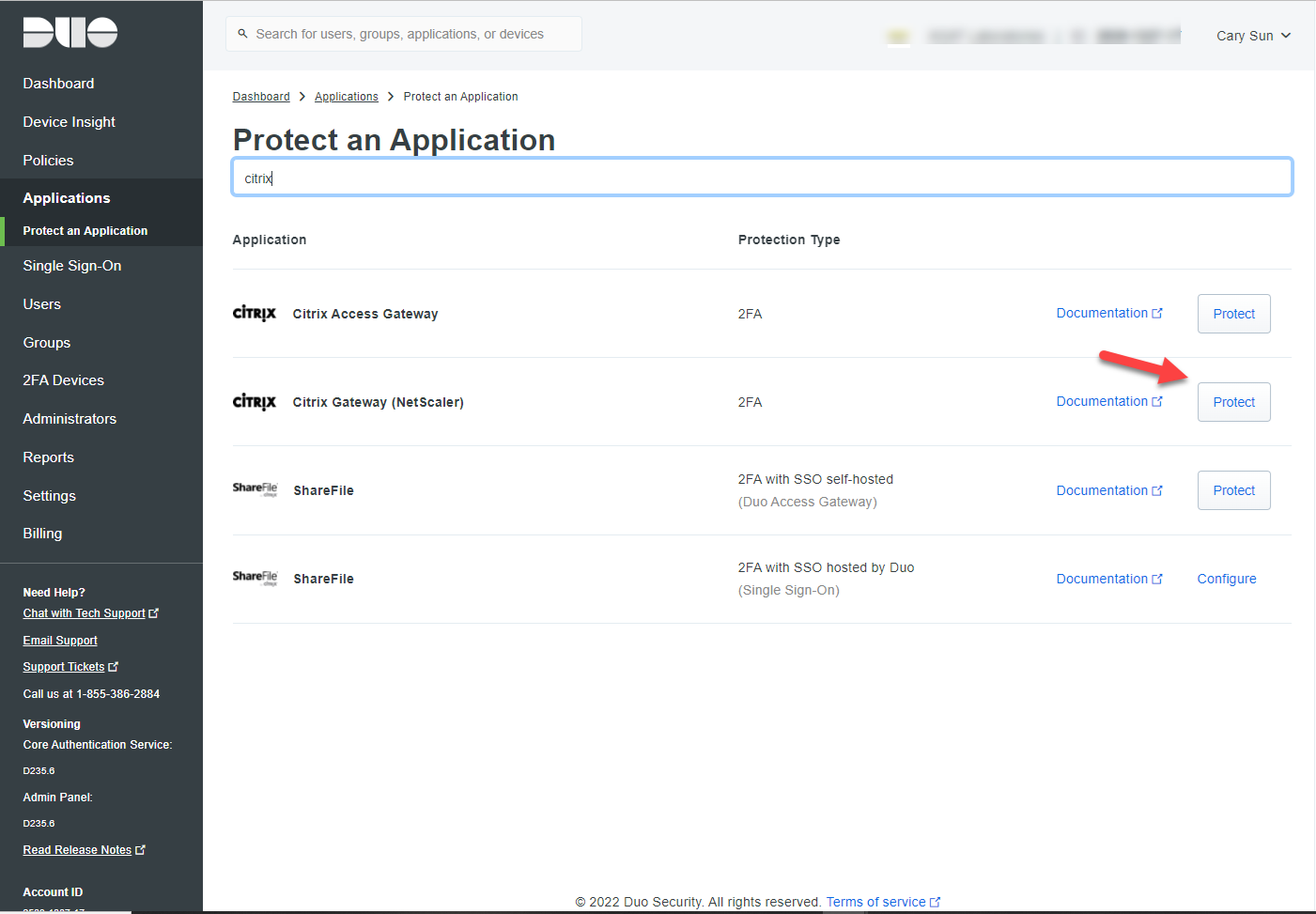
Task: Click external-link icon beside Support Tickets
Action: tap(114, 667)
